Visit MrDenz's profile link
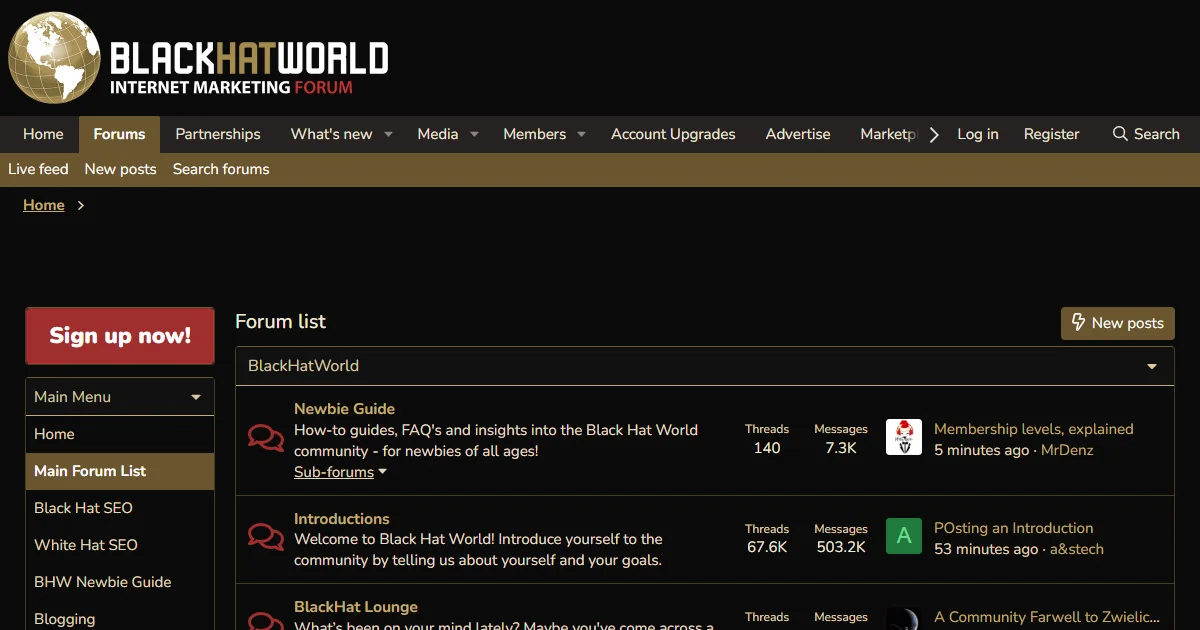The image size is (1200, 630). coord(1067,450)
